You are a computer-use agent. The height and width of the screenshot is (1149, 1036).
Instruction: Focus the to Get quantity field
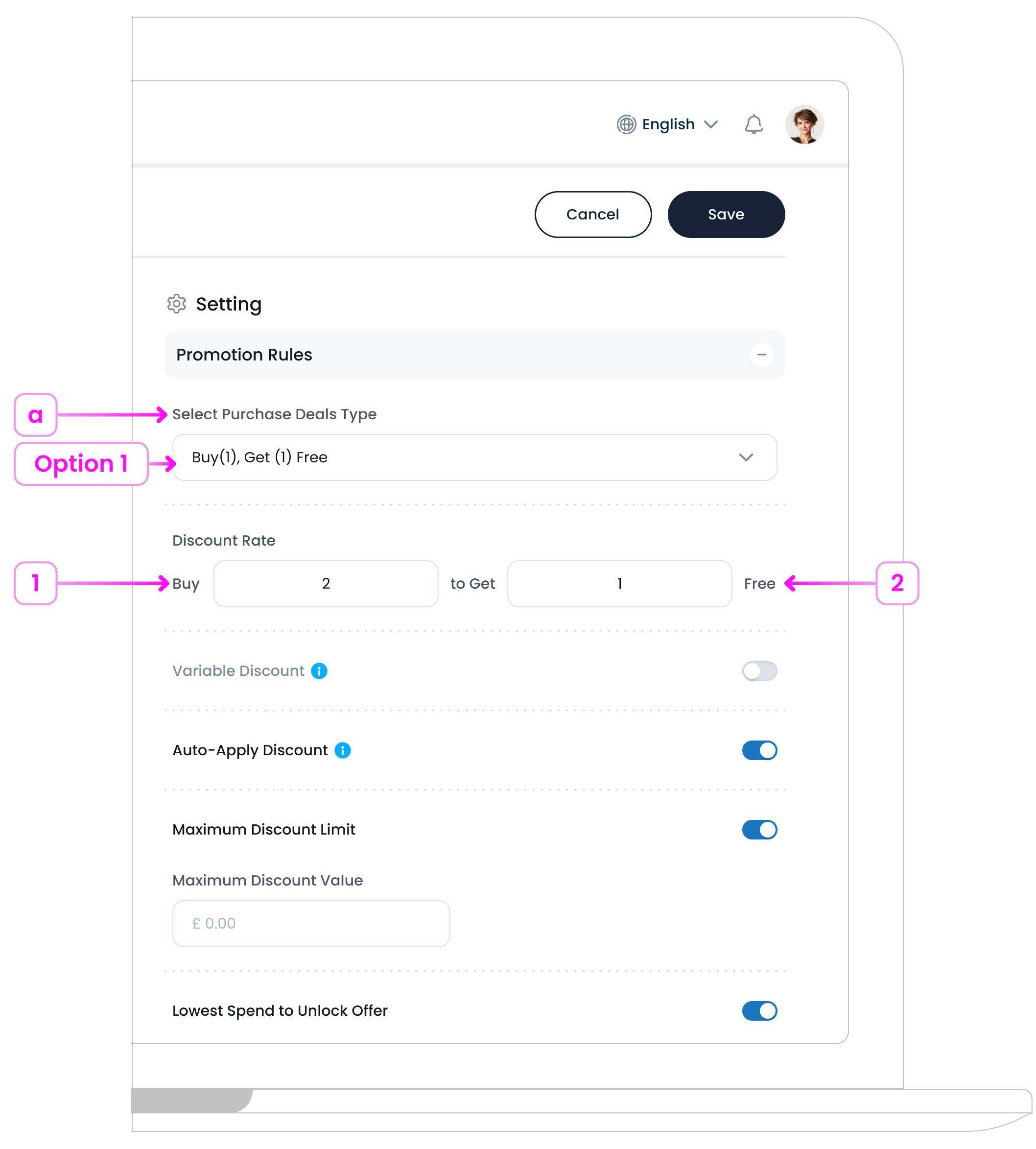click(619, 584)
